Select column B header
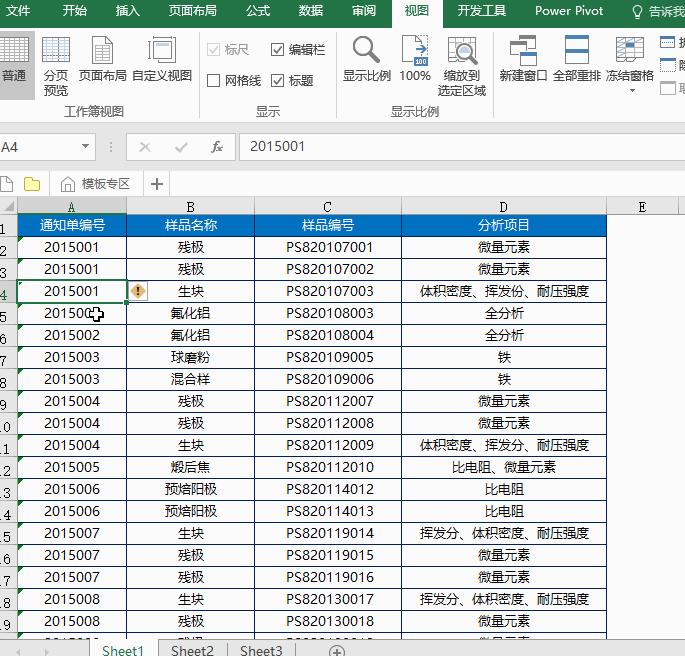685x656 pixels. [x=190, y=206]
